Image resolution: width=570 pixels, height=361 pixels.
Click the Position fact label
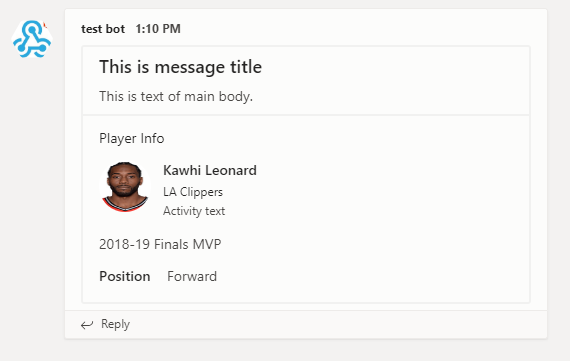point(125,276)
